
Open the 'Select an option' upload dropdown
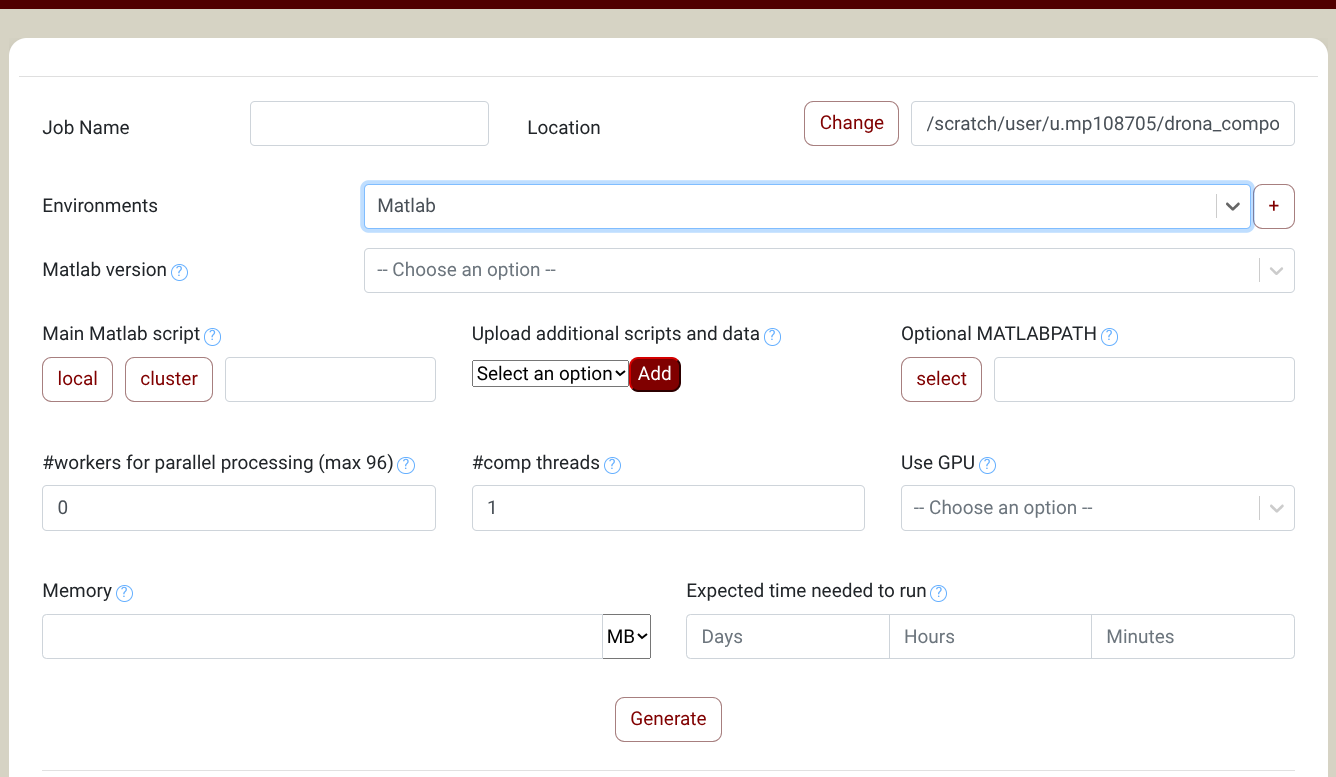tap(550, 374)
